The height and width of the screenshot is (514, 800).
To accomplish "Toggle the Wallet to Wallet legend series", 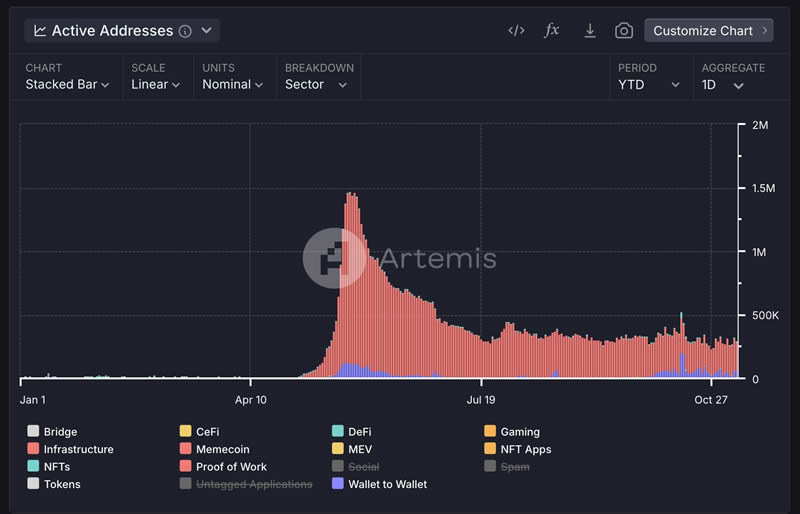I will coord(387,484).
